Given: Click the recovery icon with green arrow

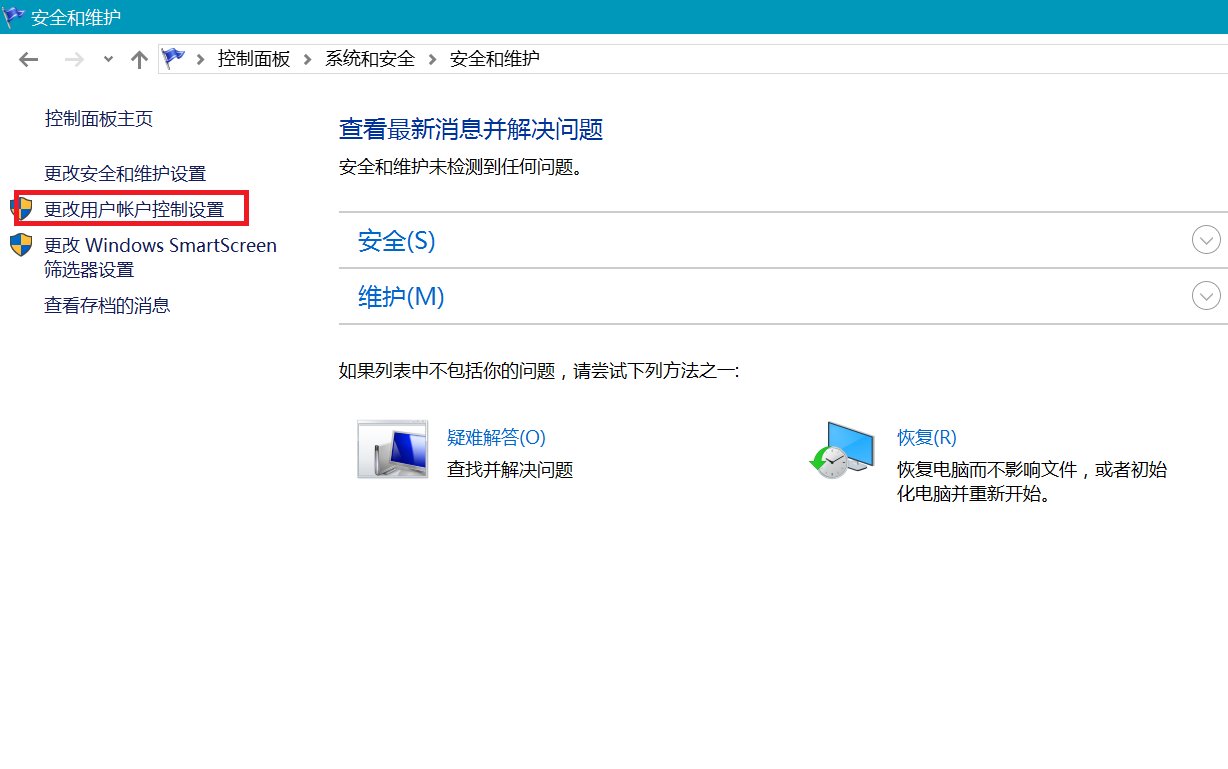Looking at the screenshot, I should click(842, 451).
